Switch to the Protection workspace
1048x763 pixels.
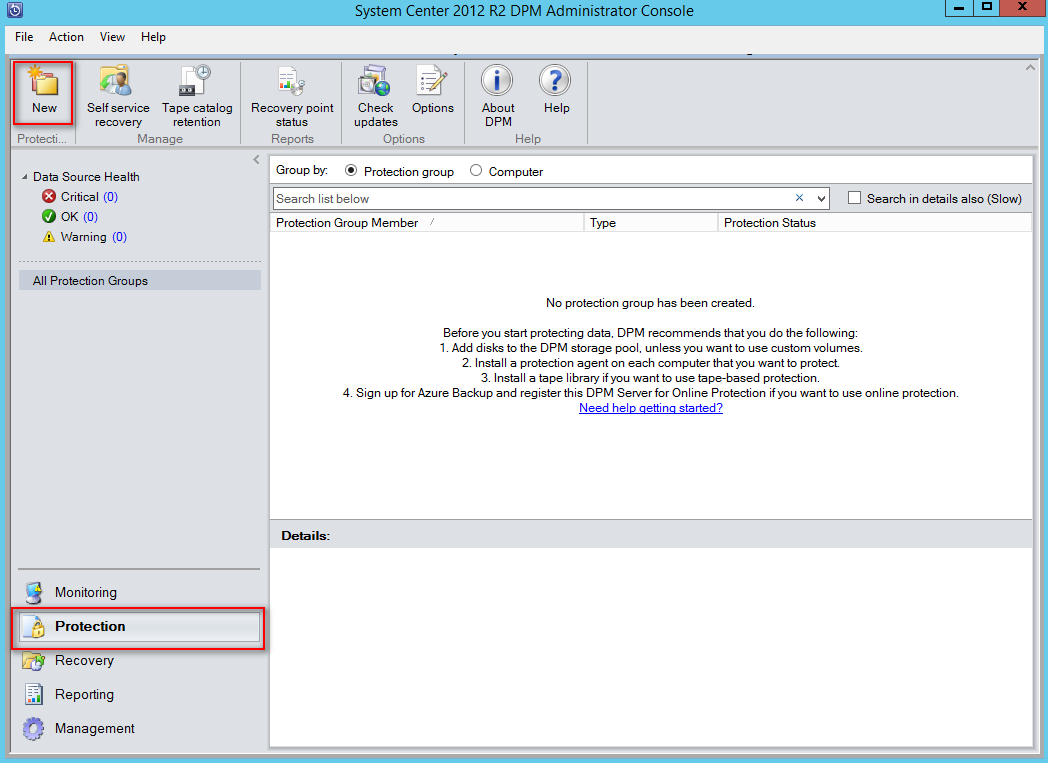pos(140,627)
